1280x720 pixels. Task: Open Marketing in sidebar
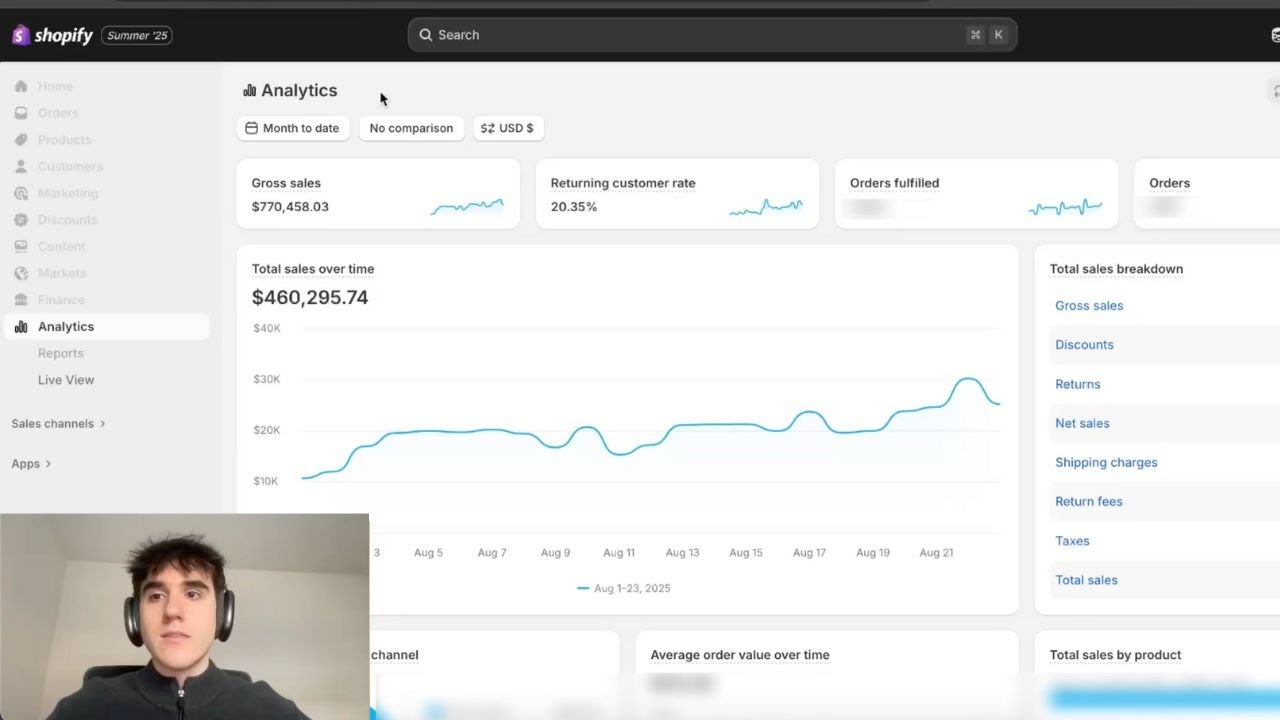[68, 193]
